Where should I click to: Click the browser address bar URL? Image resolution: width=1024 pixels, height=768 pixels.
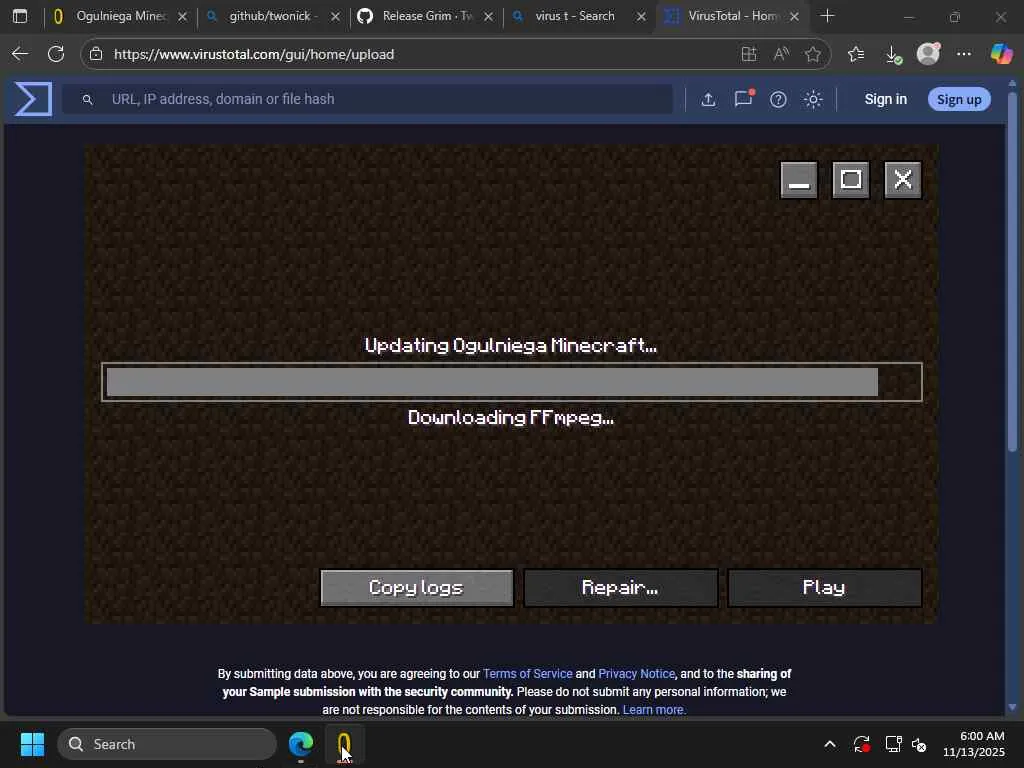[x=254, y=54]
